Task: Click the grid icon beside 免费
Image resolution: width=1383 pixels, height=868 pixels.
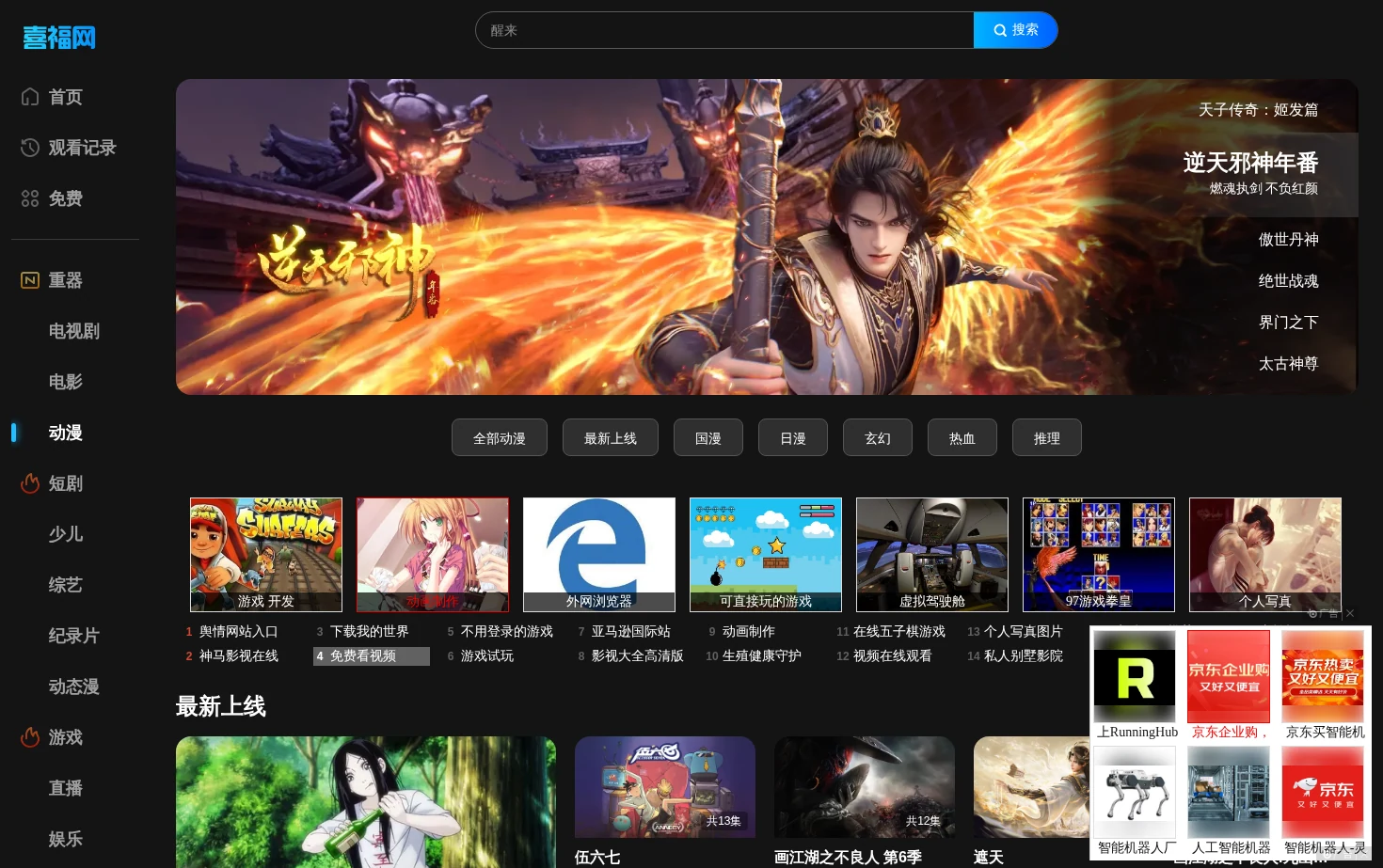Action: [30, 198]
